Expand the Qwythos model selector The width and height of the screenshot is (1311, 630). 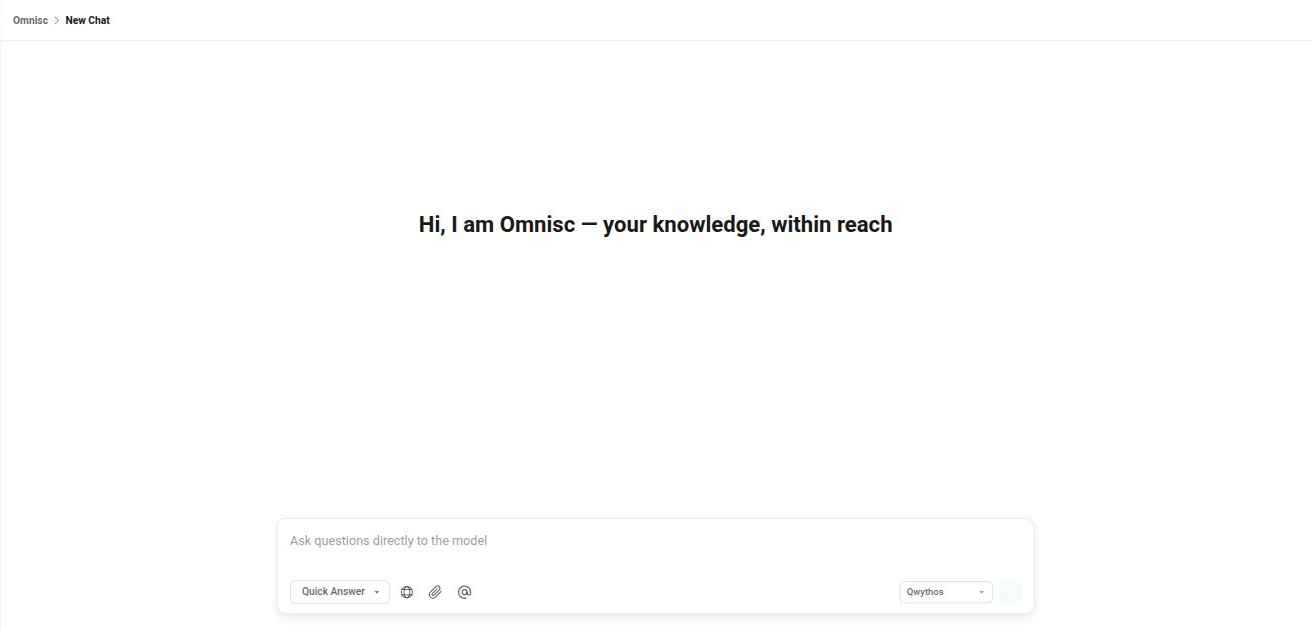click(x=946, y=592)
